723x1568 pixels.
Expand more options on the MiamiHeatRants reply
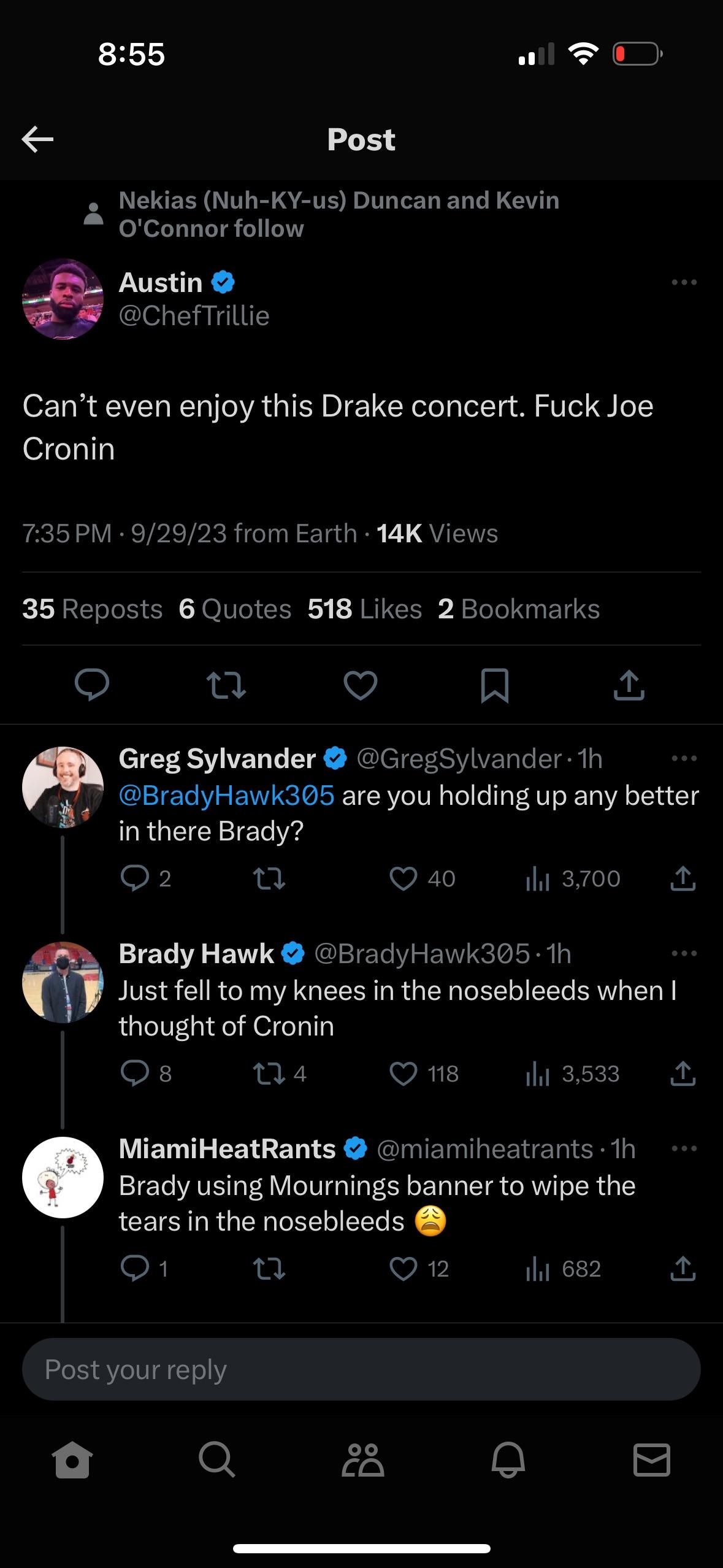[684, 1149]
